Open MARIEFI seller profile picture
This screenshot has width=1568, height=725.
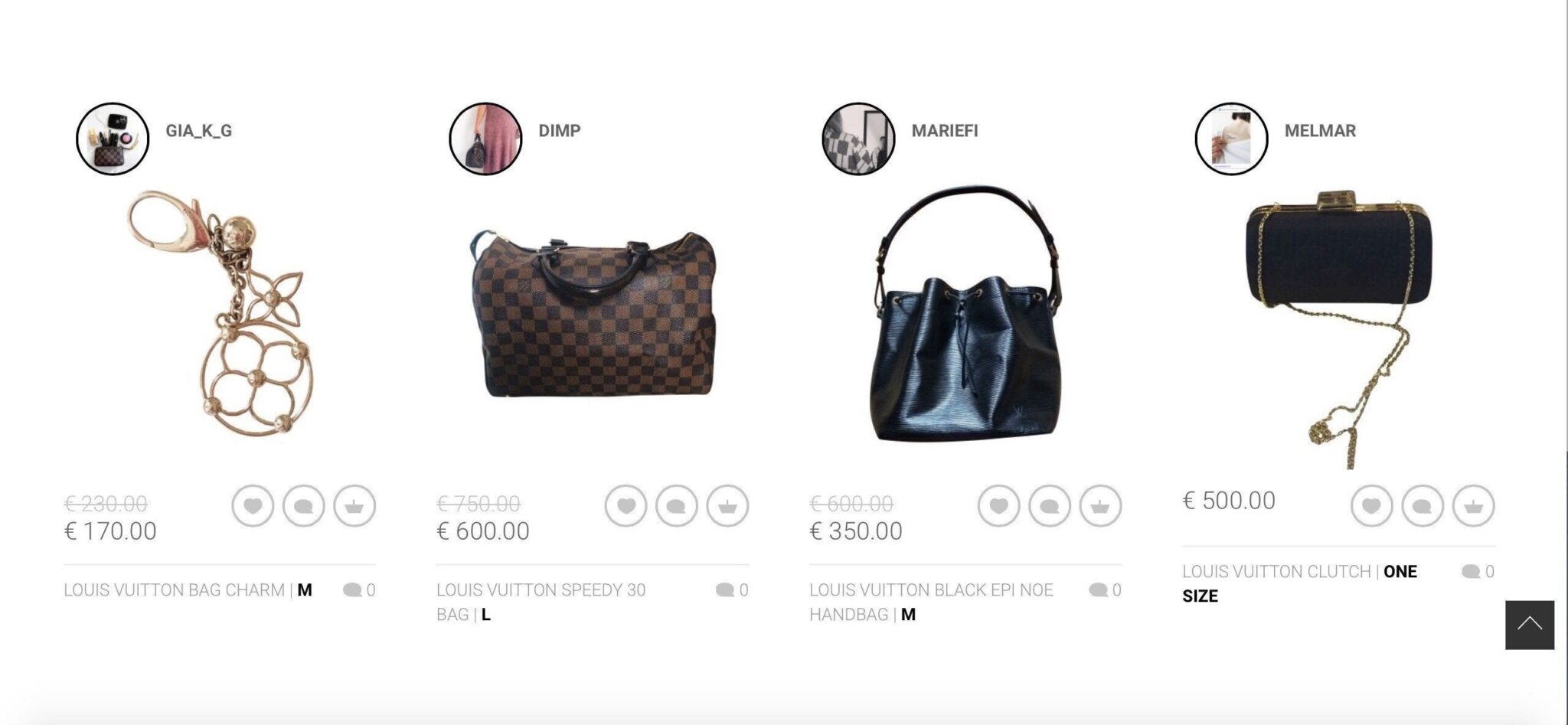858,139
